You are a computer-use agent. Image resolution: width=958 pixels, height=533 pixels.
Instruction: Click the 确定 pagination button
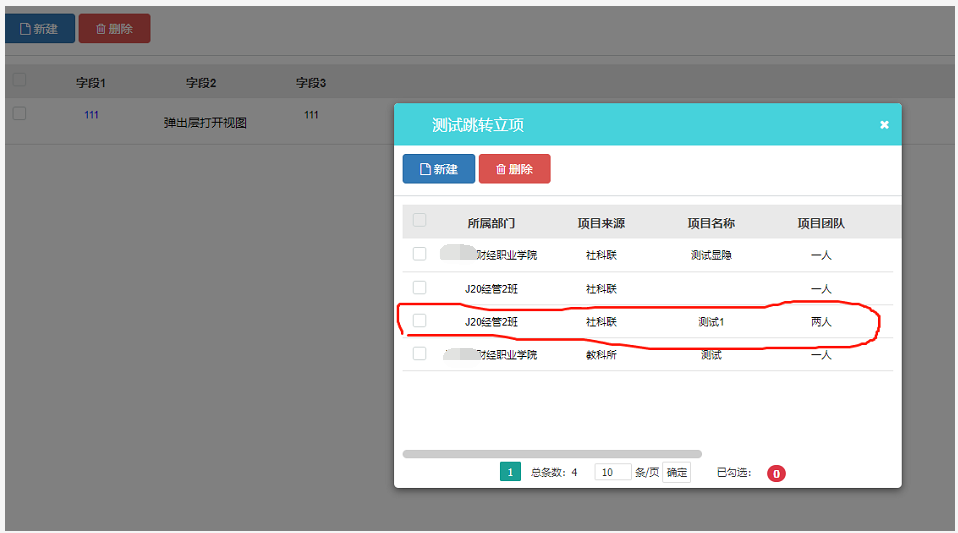pos(676,472)
